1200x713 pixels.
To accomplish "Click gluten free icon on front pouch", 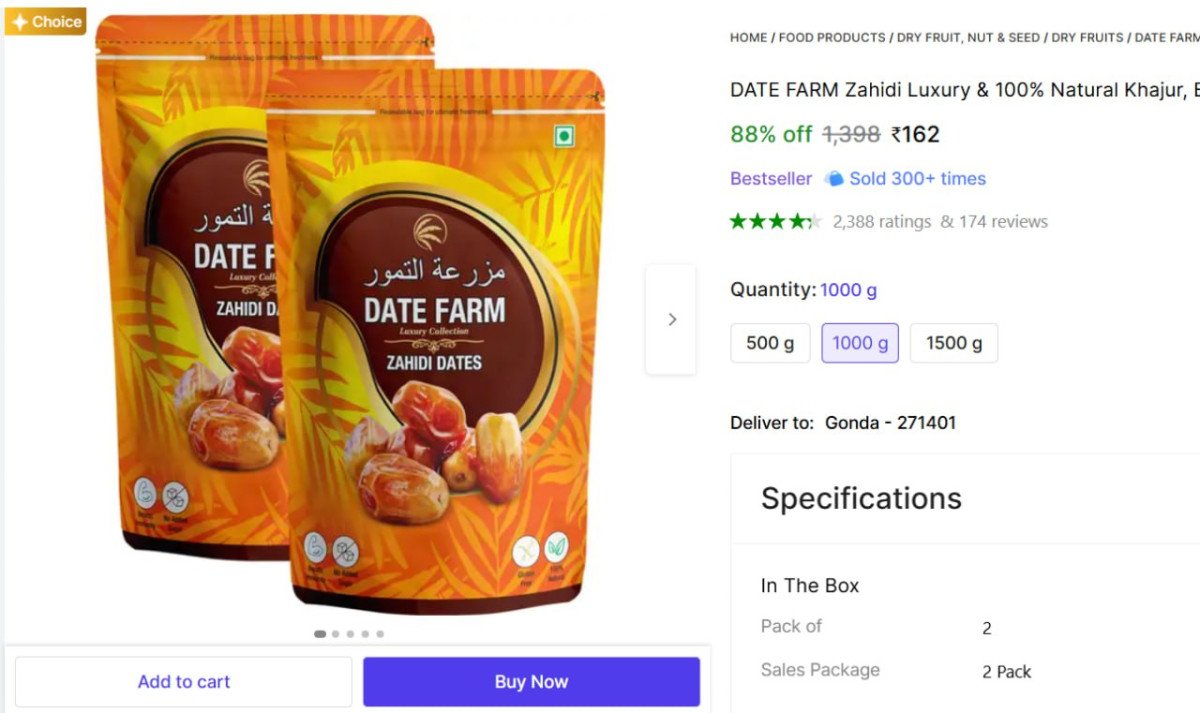I will tap(526, 551).
